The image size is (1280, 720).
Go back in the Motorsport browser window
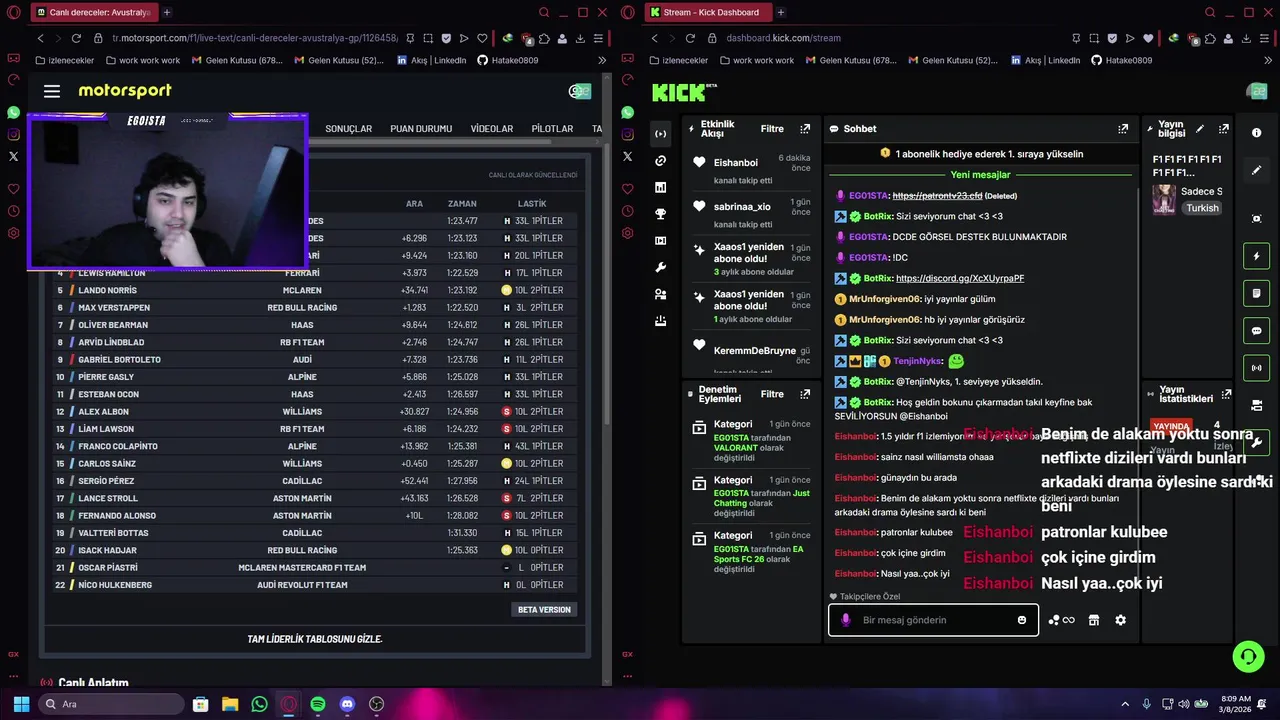pos(41,38)
